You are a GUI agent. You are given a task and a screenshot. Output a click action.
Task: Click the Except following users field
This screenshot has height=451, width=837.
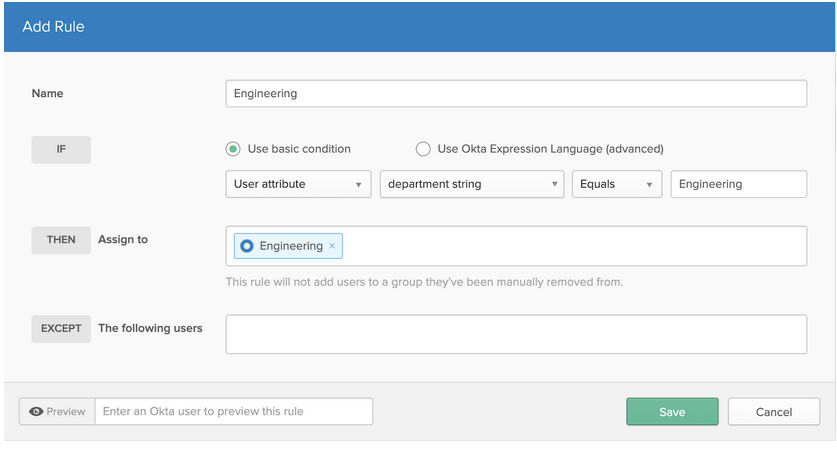pos(516,334)
